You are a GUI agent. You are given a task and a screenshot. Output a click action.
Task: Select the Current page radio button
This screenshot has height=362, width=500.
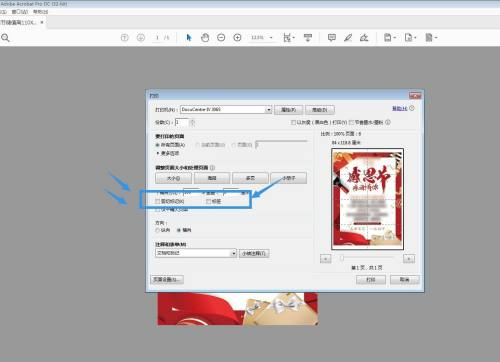point(197,145)
